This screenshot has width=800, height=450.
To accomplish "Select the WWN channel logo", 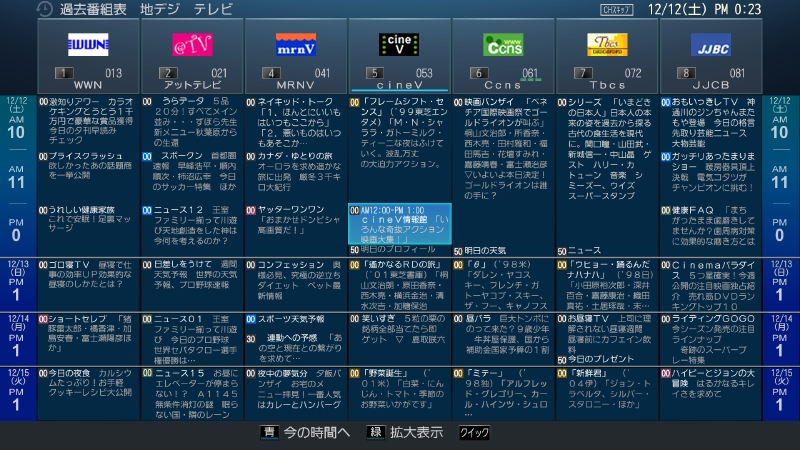I will click(x=88, y=44).
